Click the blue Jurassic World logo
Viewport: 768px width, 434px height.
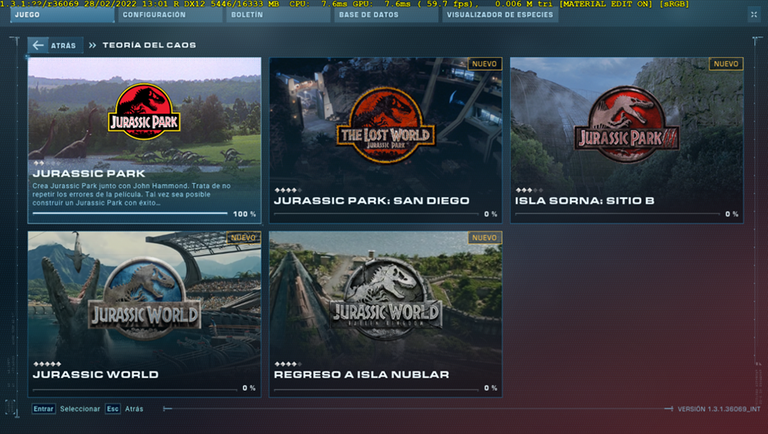(144, 299)
